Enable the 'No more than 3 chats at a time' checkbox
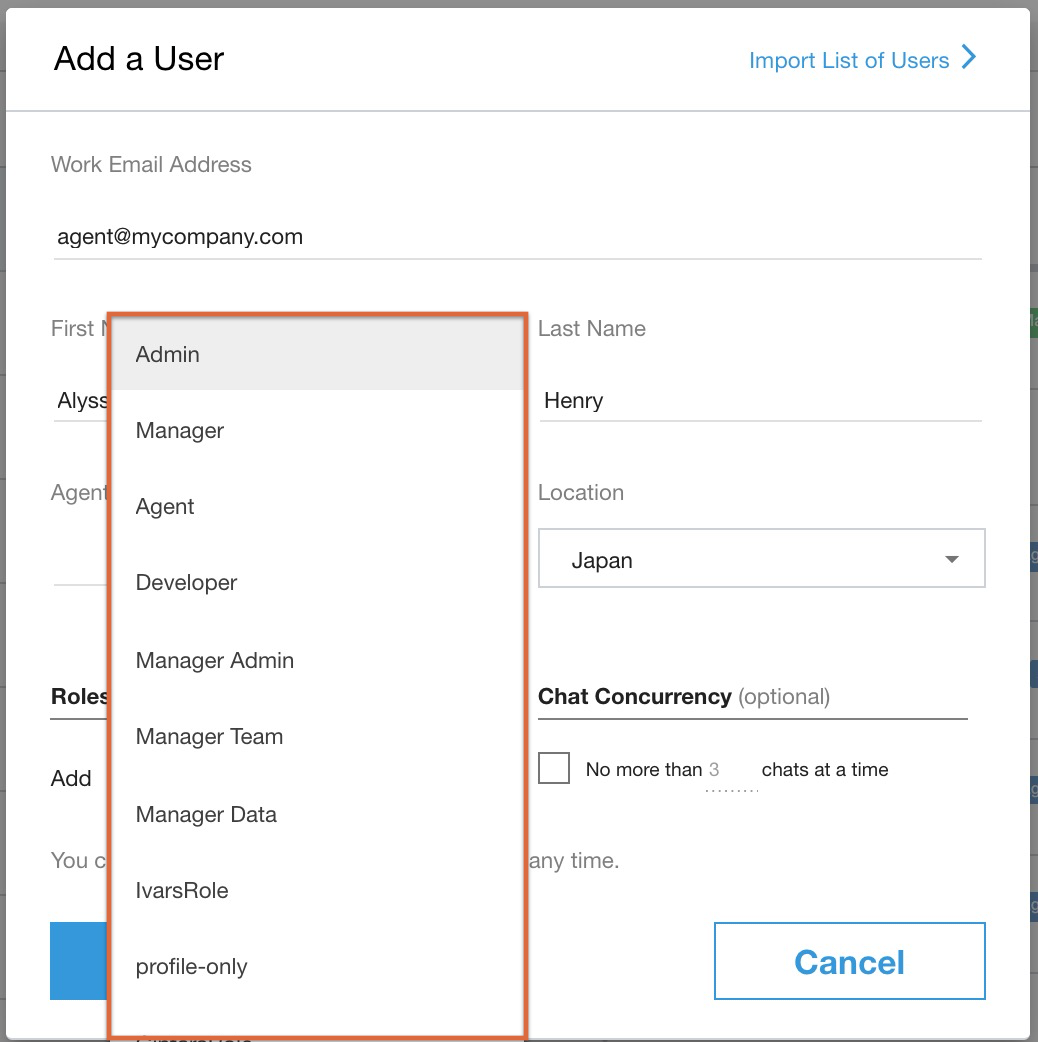The height and width of the screenshot is (1042, 1038). pos(554,767)
